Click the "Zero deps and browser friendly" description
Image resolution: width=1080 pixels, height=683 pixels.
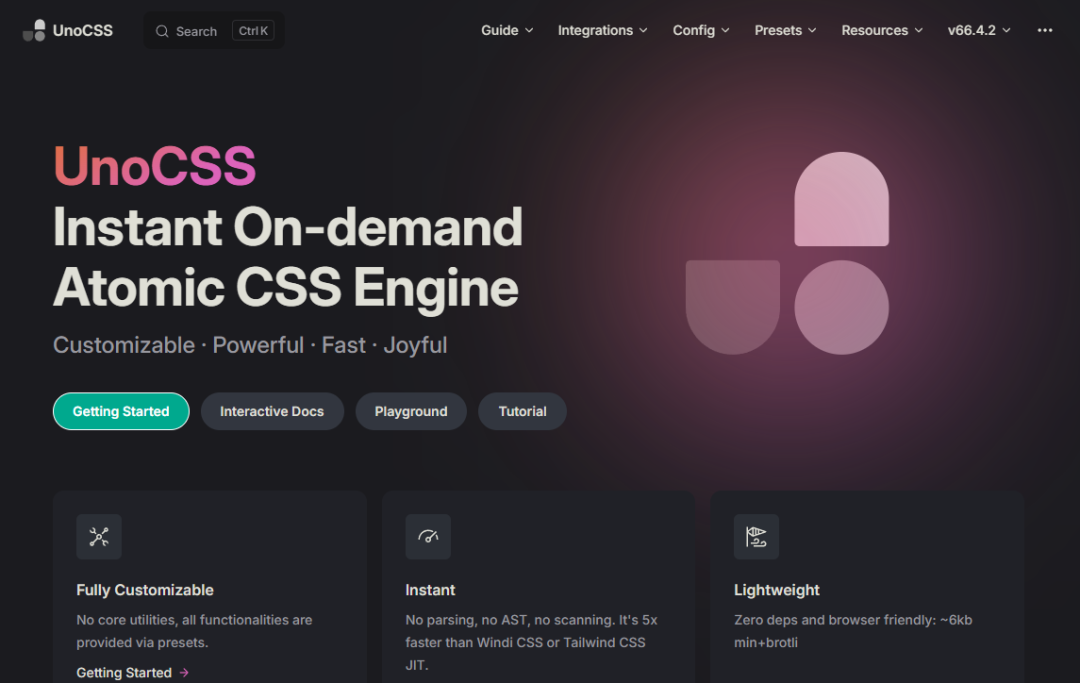pyautogui.click(x=853, y=631)
